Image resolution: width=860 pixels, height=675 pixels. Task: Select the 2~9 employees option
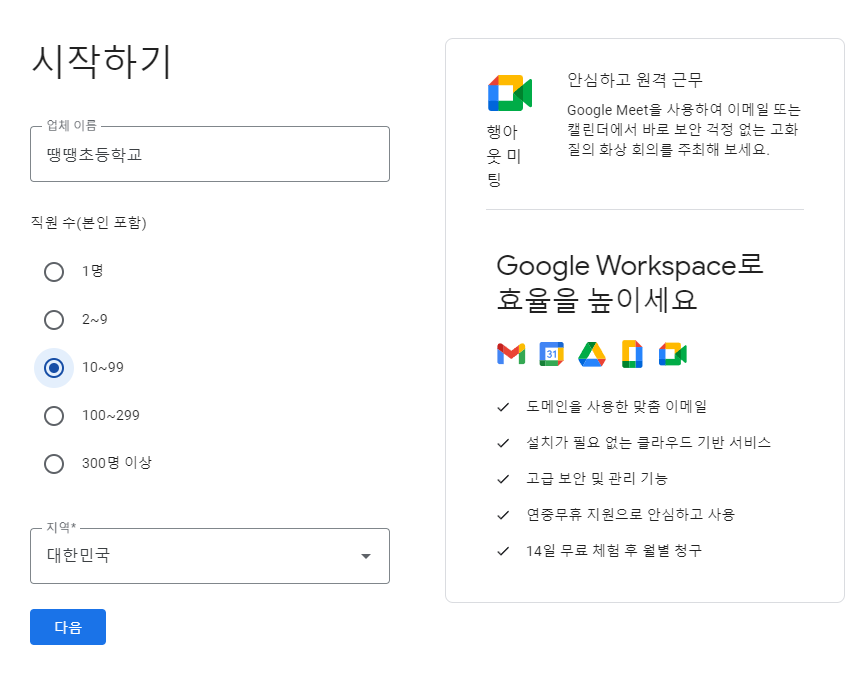54,320
